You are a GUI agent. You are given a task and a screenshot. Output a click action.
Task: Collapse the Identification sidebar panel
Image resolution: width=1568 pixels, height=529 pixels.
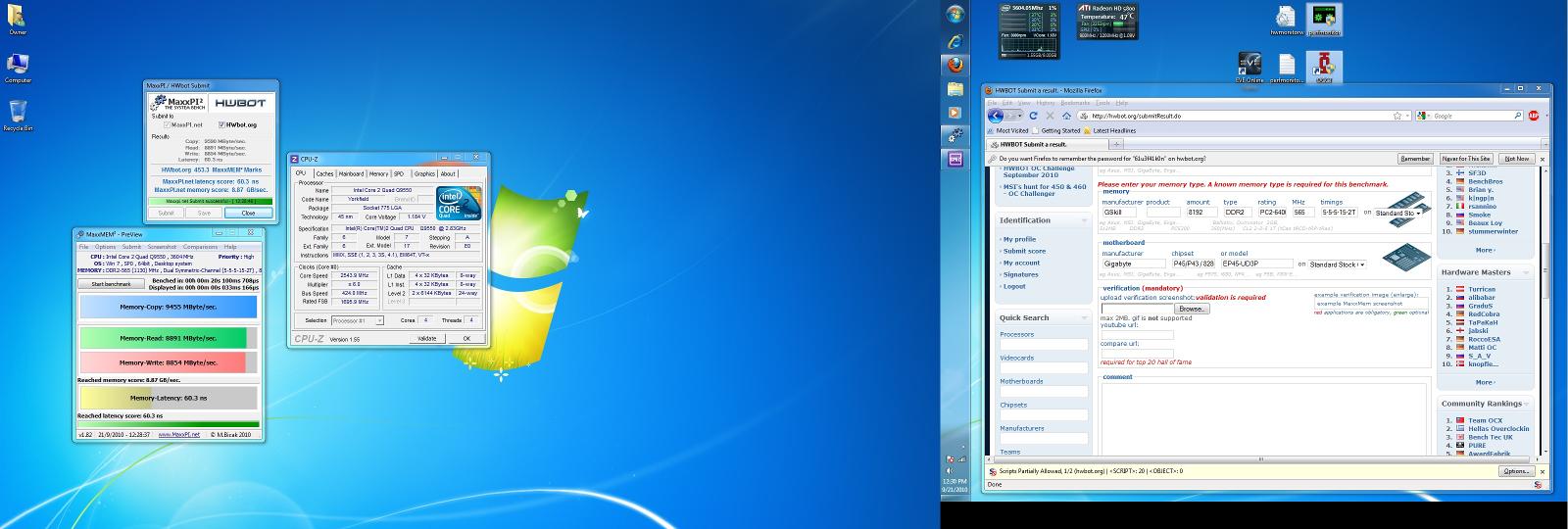1084,220
